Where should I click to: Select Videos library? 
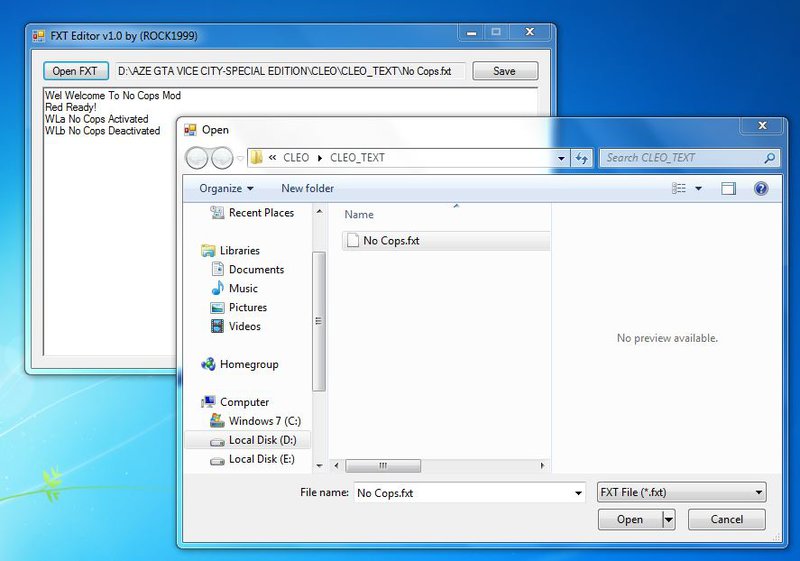236,326
